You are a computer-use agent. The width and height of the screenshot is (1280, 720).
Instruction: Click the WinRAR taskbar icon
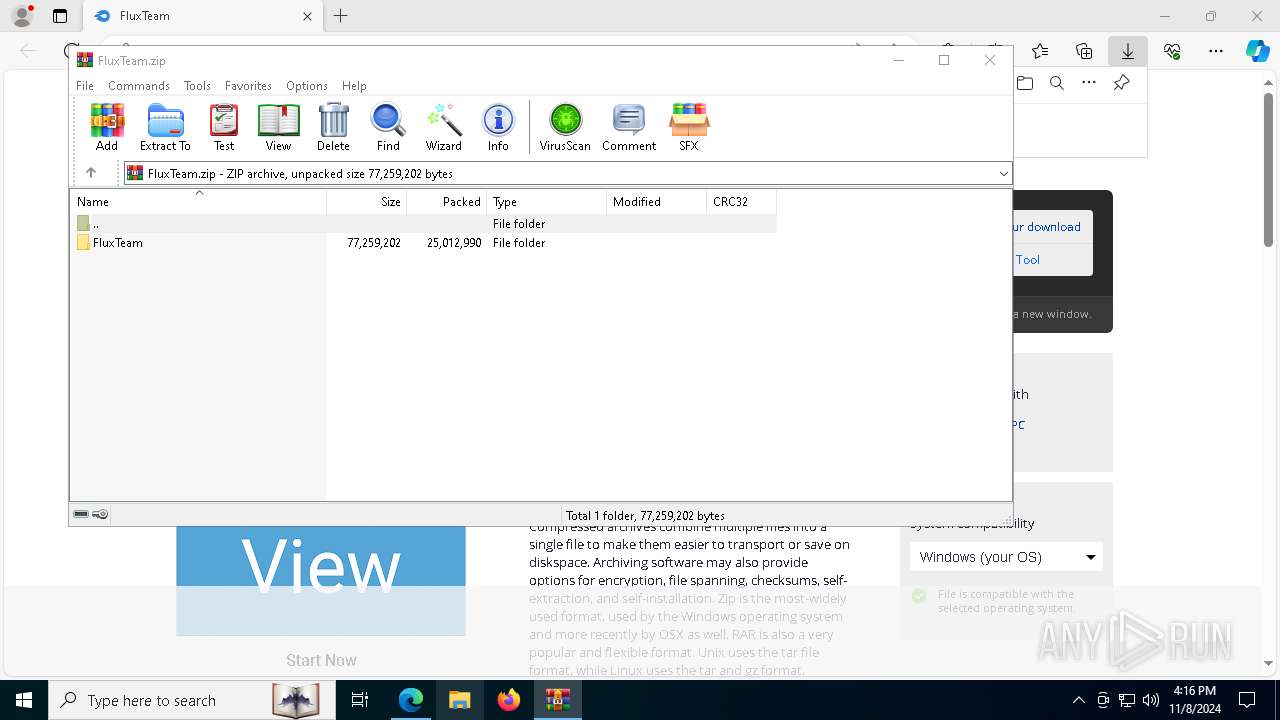(x=557, y=700)
